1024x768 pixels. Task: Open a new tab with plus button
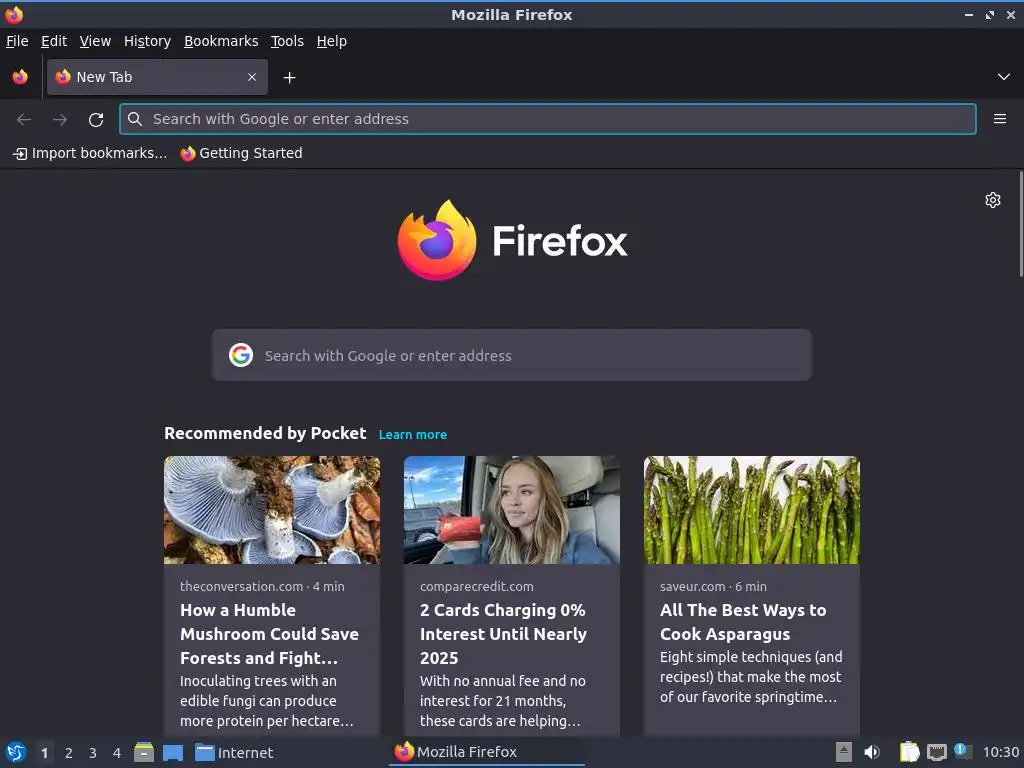(x=289, y=78)
